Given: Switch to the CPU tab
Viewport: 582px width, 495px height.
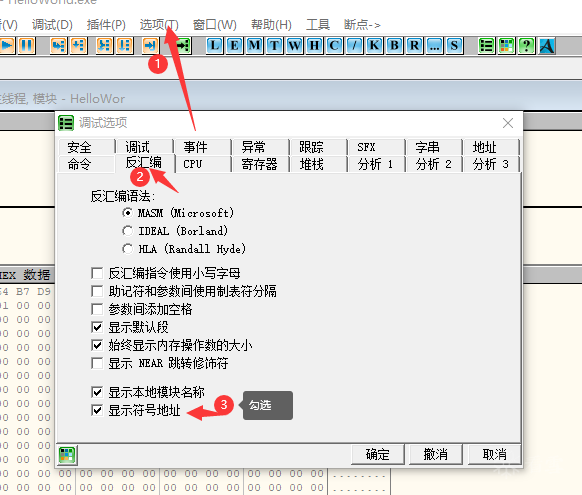Looking at the screenshot, I should 203,164.
